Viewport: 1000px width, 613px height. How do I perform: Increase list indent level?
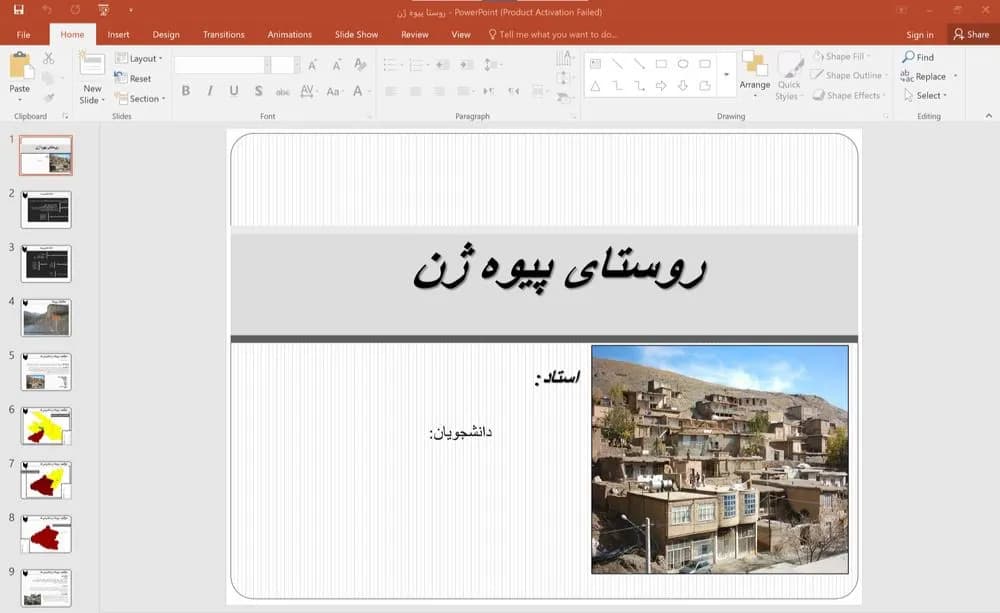point(467,64)
